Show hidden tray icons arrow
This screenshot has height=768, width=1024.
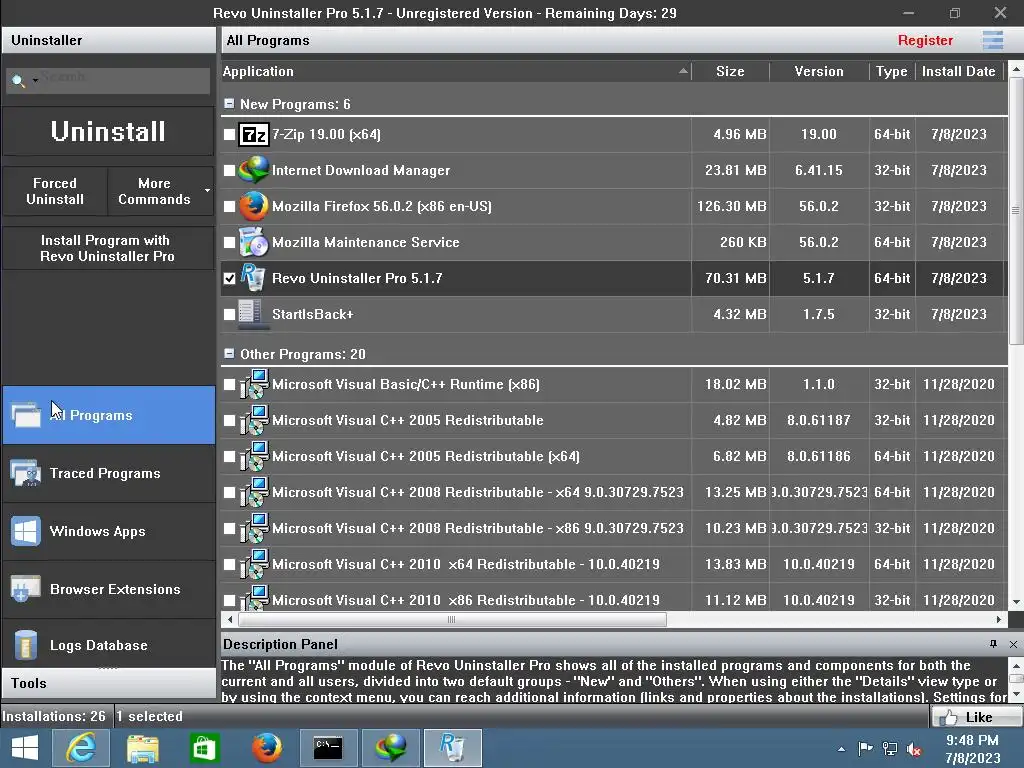point(841,749)
